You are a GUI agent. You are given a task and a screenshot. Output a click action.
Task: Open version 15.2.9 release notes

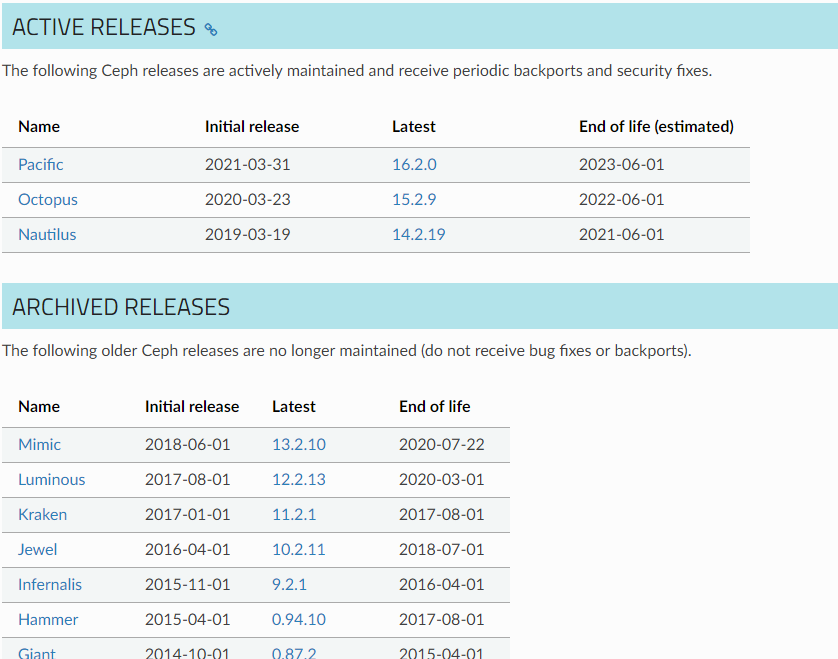(x=414, y=199)
